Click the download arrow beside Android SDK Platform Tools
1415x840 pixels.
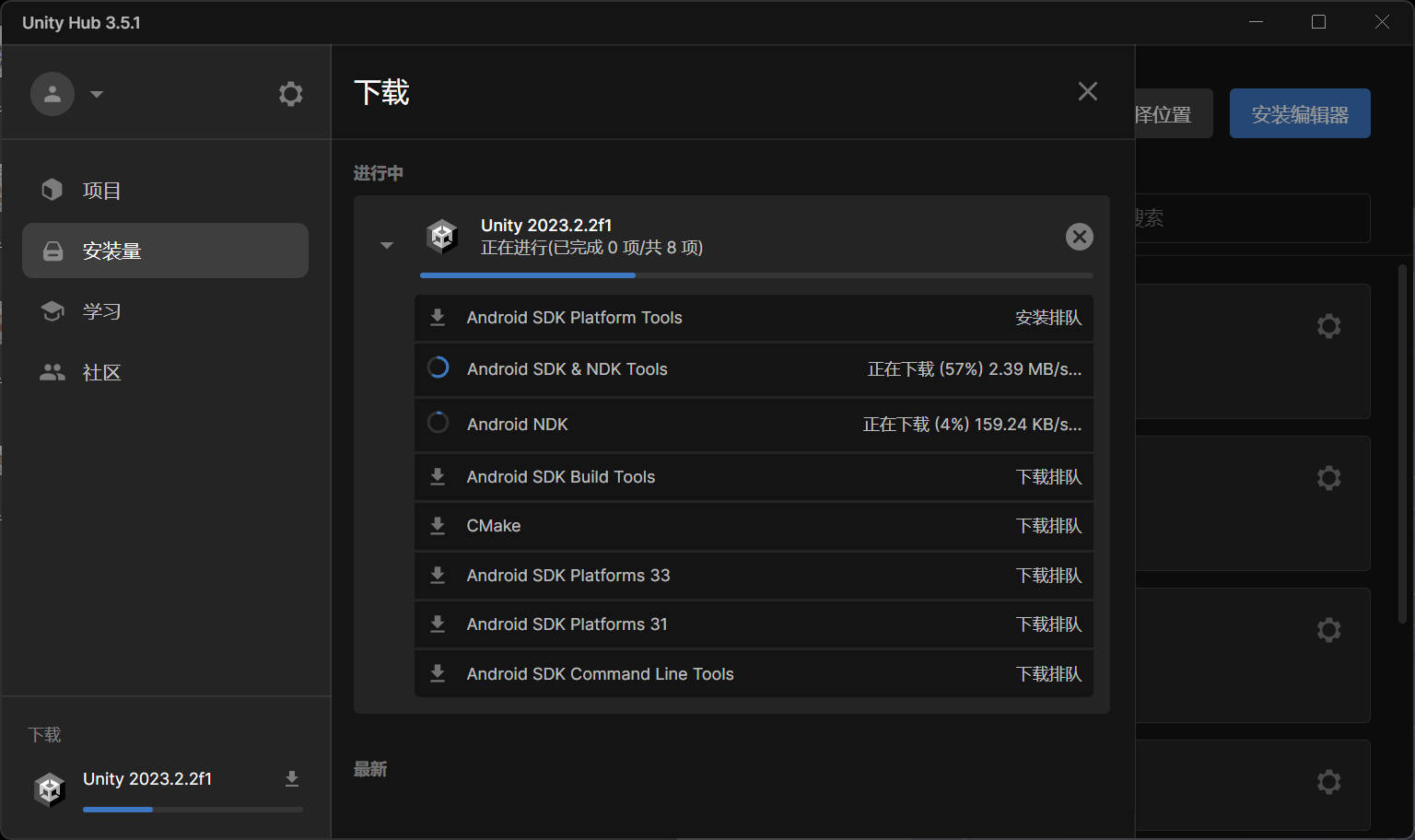tap(438, 317)
